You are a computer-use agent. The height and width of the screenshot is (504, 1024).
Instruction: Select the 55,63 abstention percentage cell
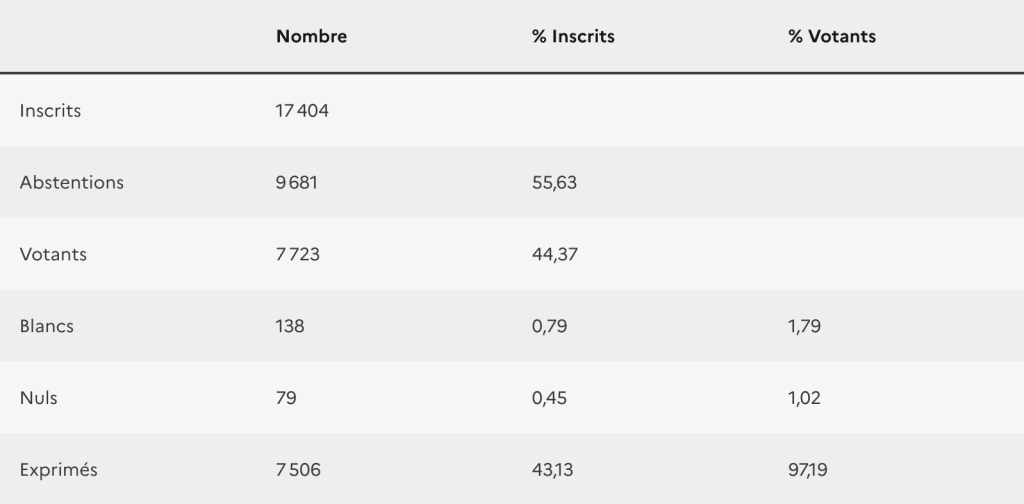click(554, 183)
